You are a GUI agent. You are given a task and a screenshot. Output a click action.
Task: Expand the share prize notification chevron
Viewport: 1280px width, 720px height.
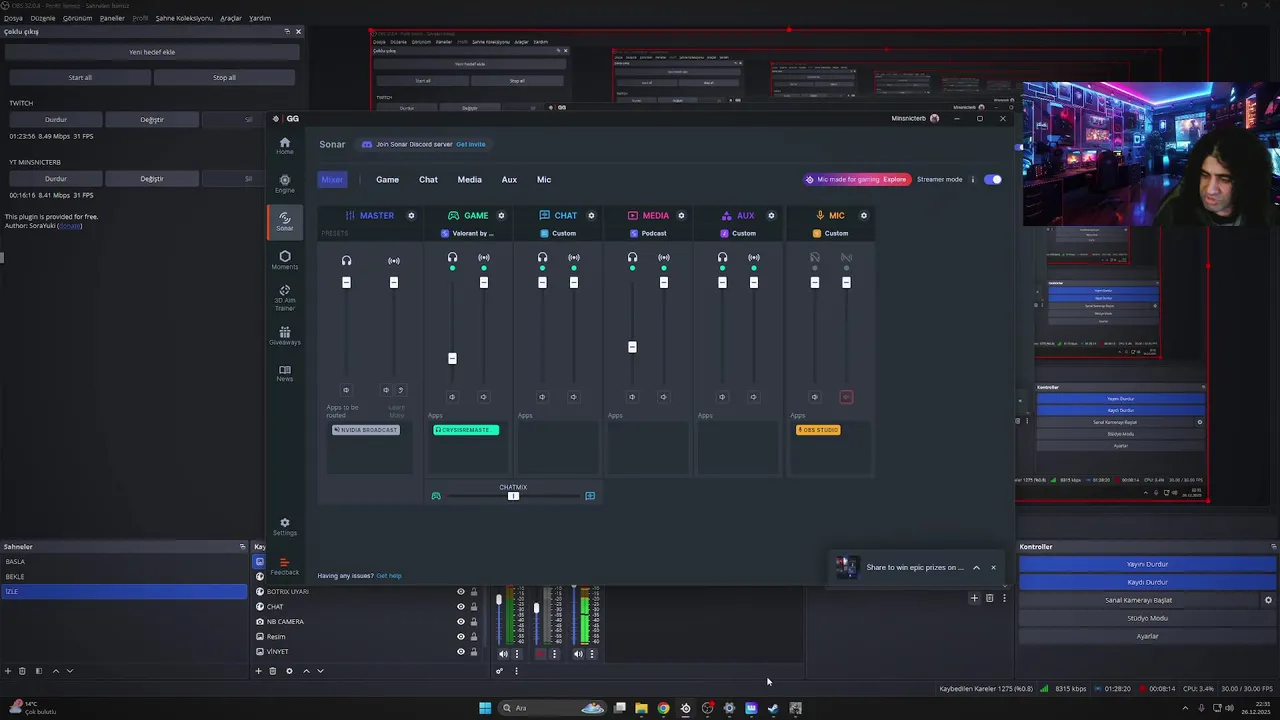976,568
